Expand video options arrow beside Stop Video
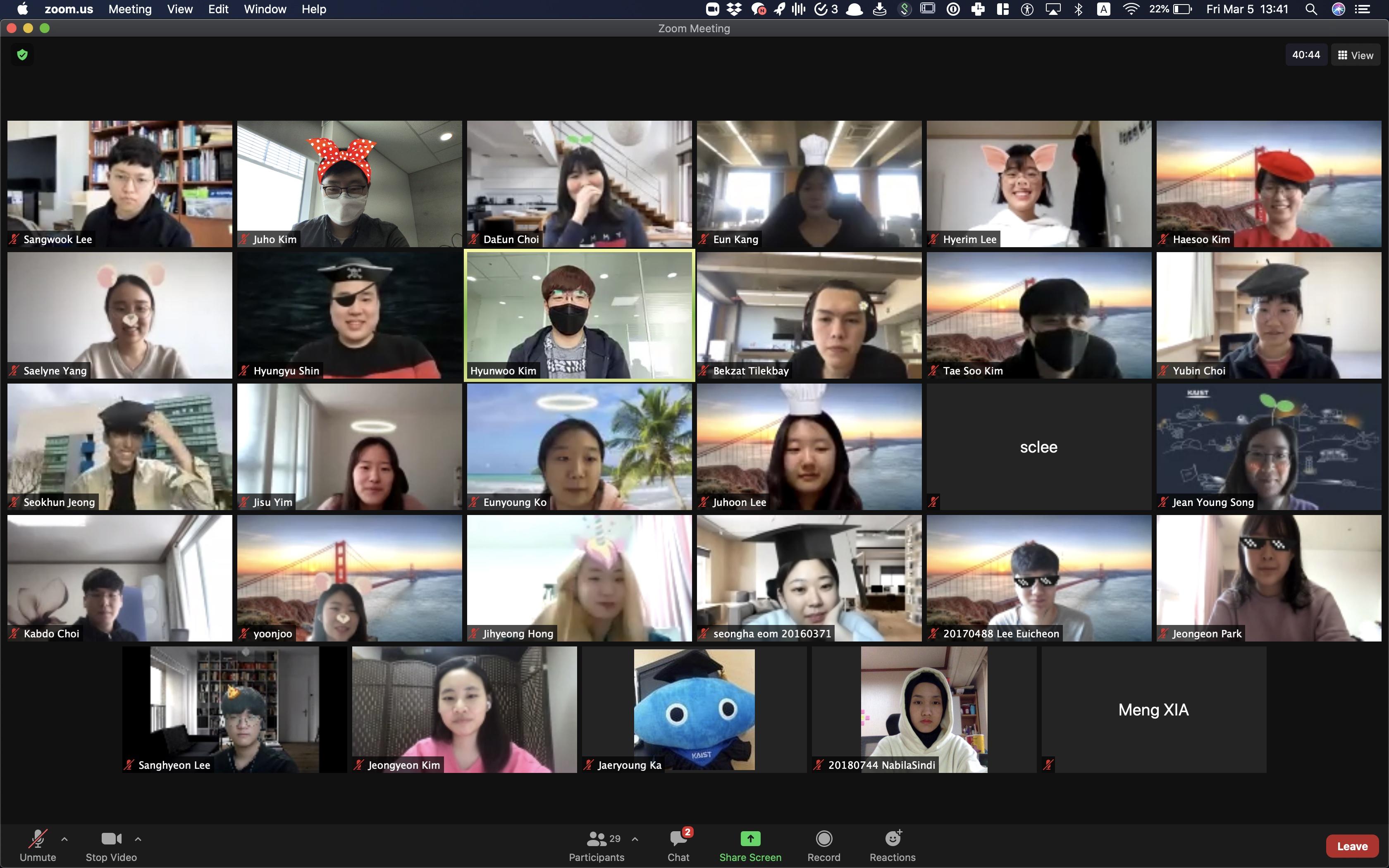The width and height of the screenshot is (1389, 868). [138, 839]
